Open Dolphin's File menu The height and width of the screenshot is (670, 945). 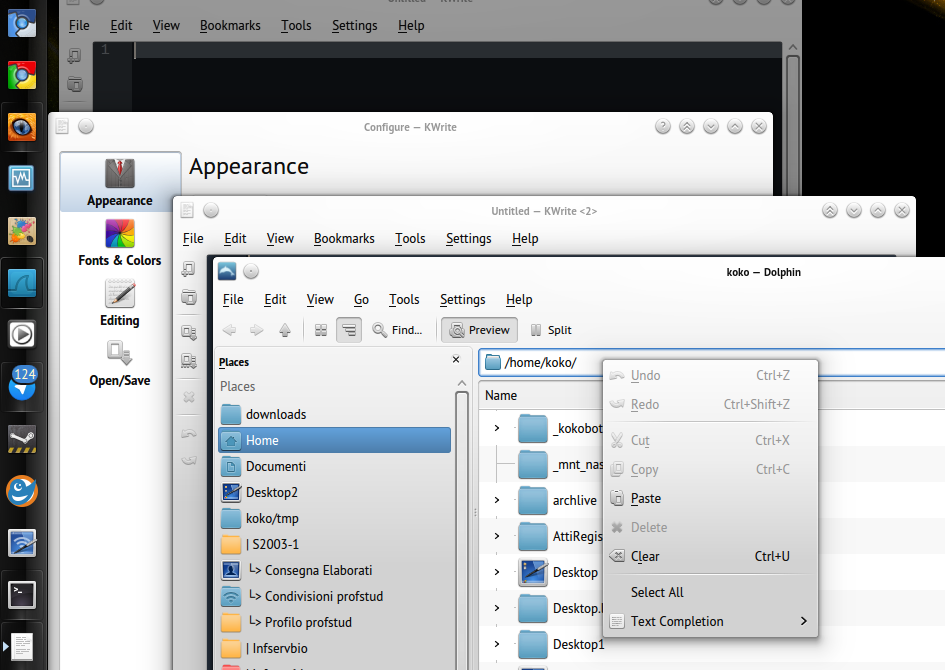point(233,299)
